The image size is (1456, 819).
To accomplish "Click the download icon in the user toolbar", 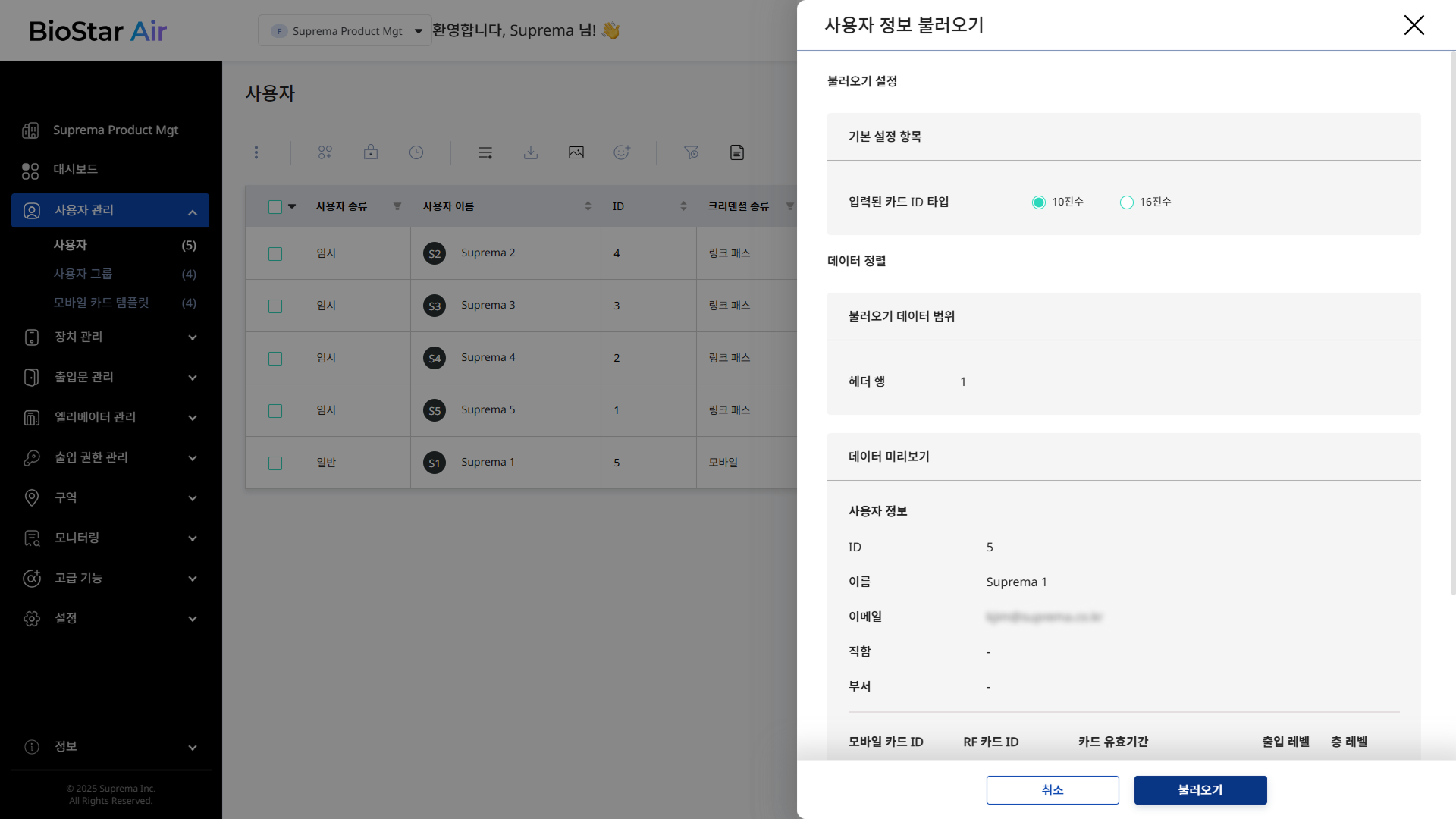I will coord(531,152).
